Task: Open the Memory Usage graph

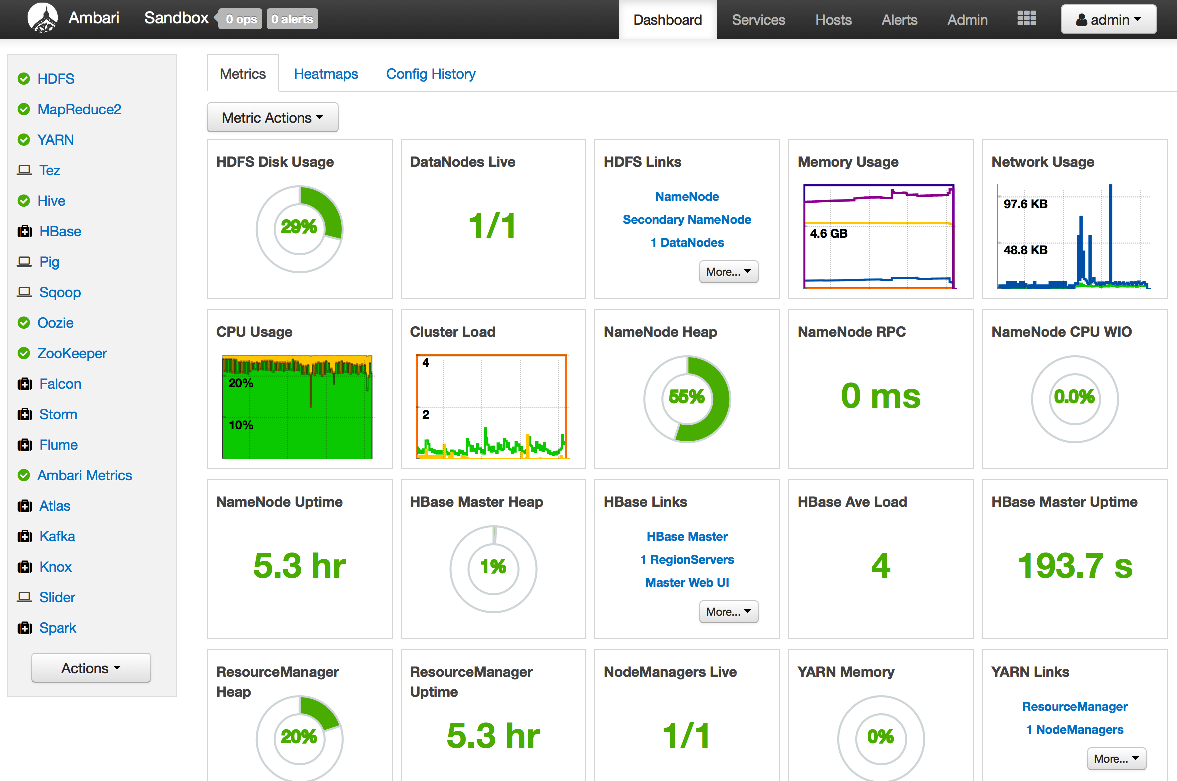Action: click(x=879, y=237)
